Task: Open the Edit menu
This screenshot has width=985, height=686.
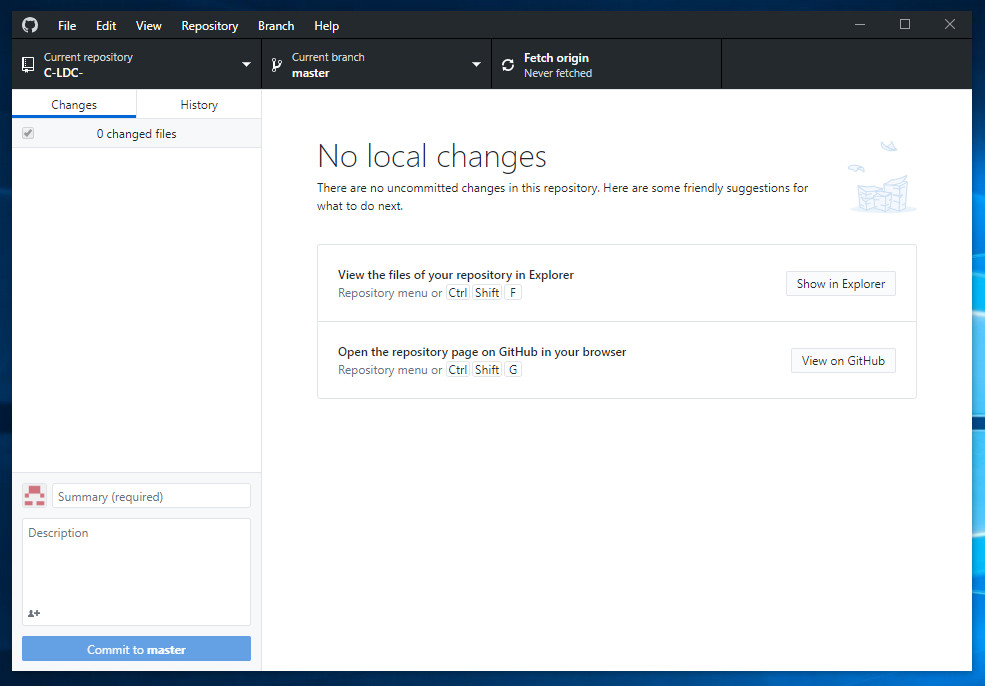Action: (x=106, y=26)
